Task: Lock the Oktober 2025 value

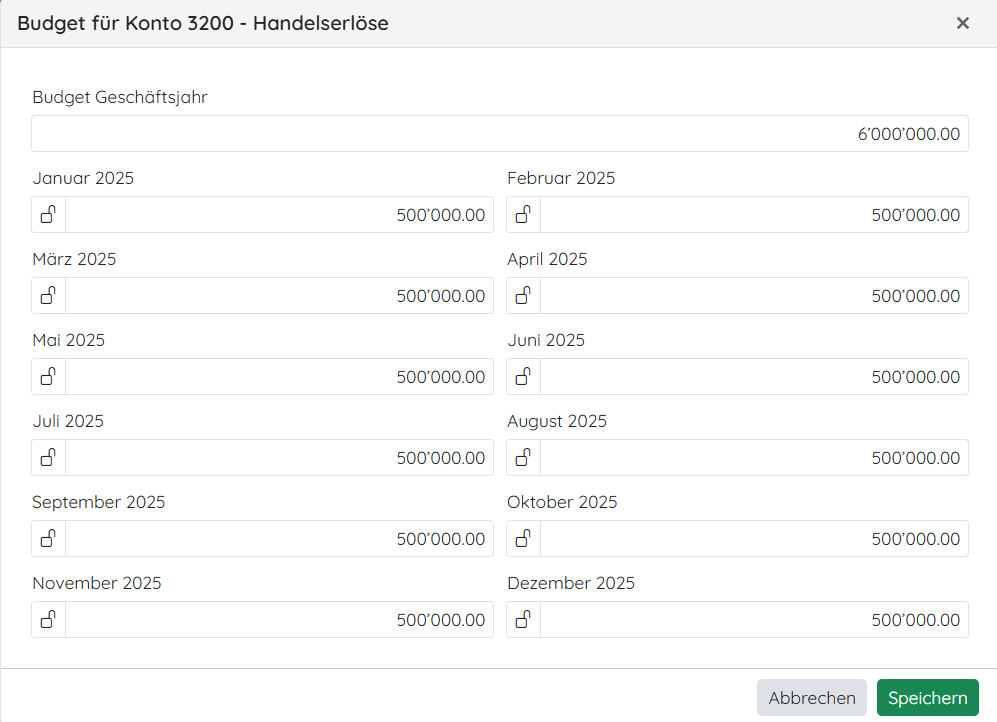Action: 523,538
